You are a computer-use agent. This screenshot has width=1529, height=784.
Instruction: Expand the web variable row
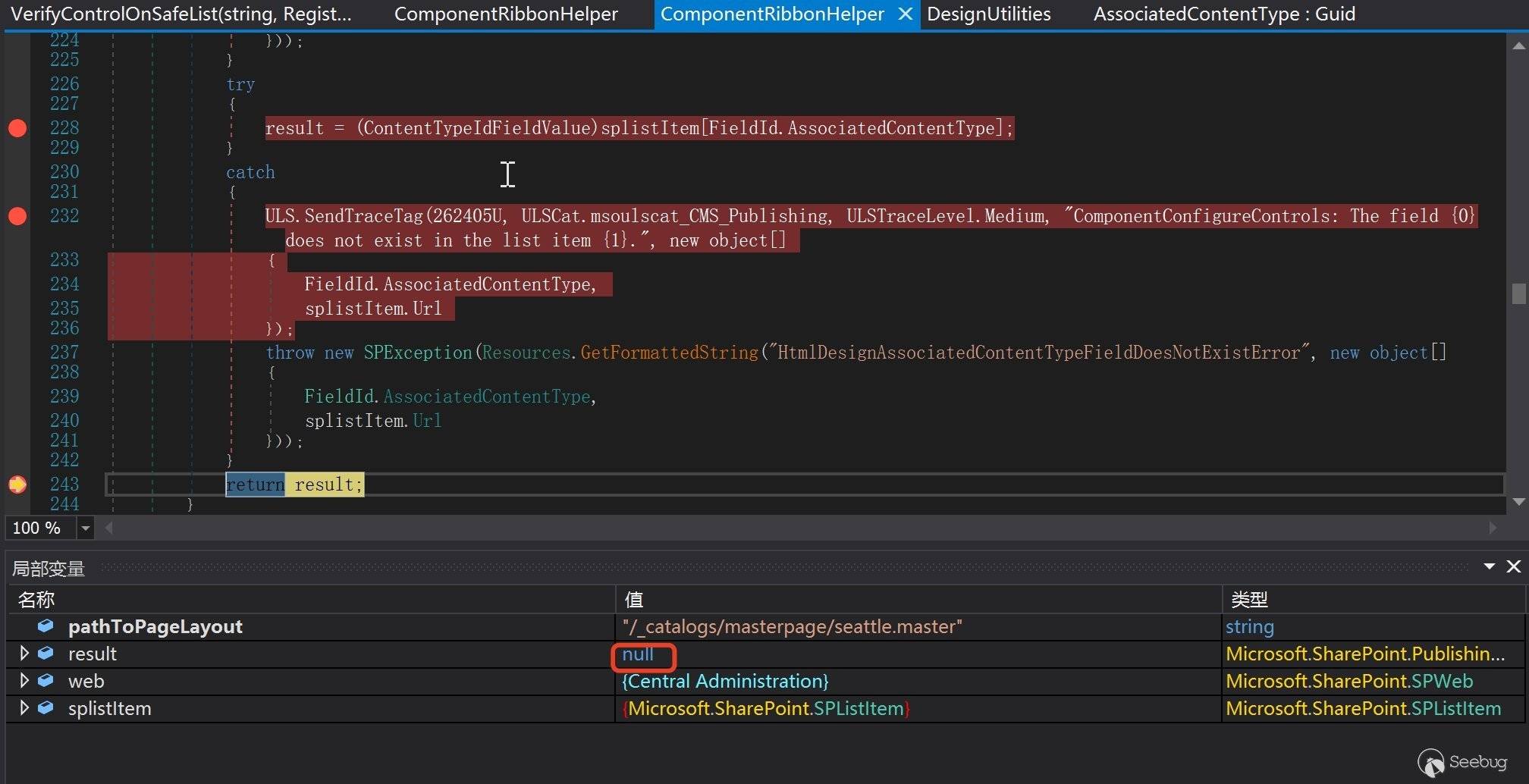[24, 681]
